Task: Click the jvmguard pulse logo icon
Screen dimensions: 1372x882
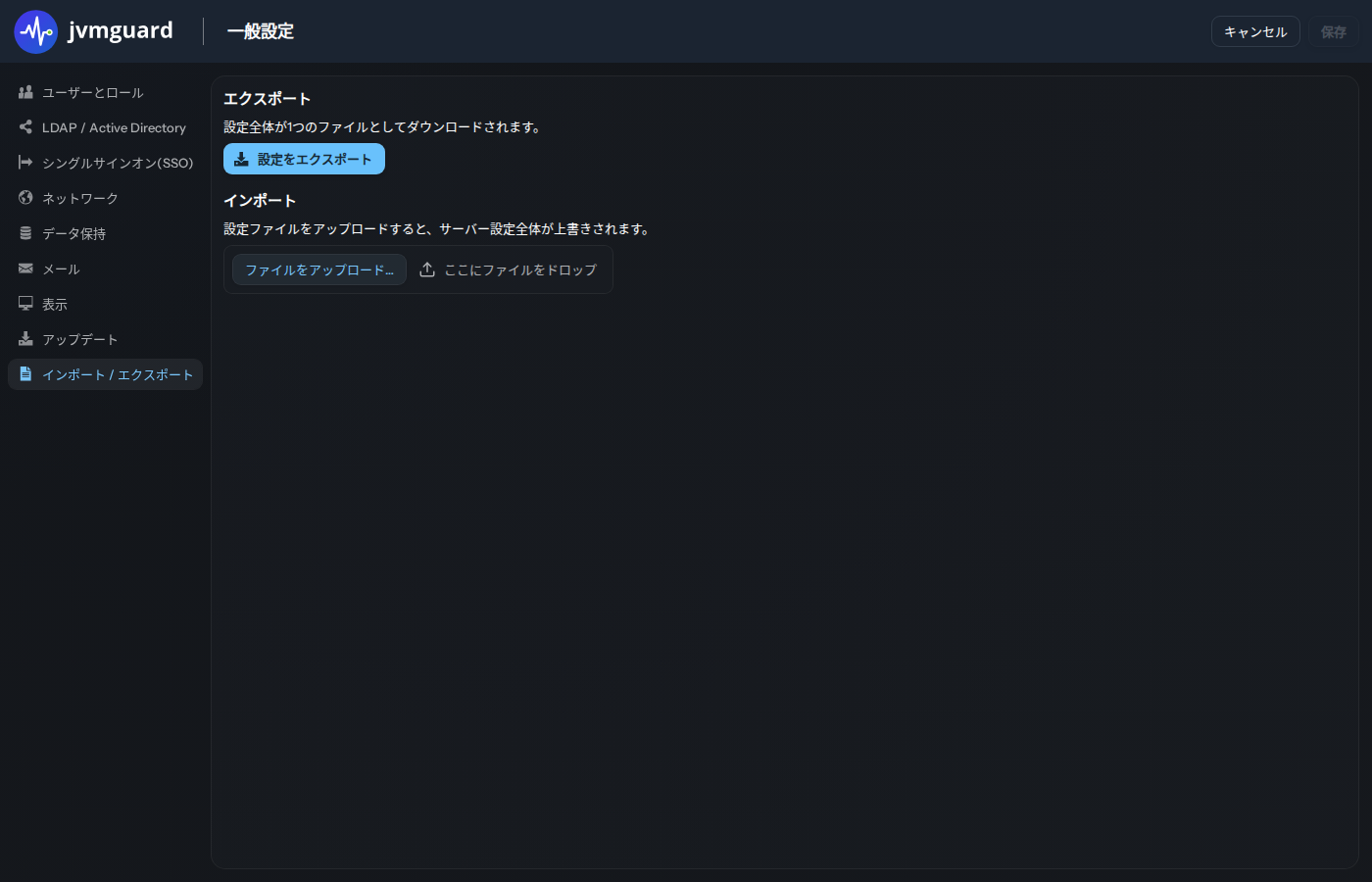Action: 36,31
